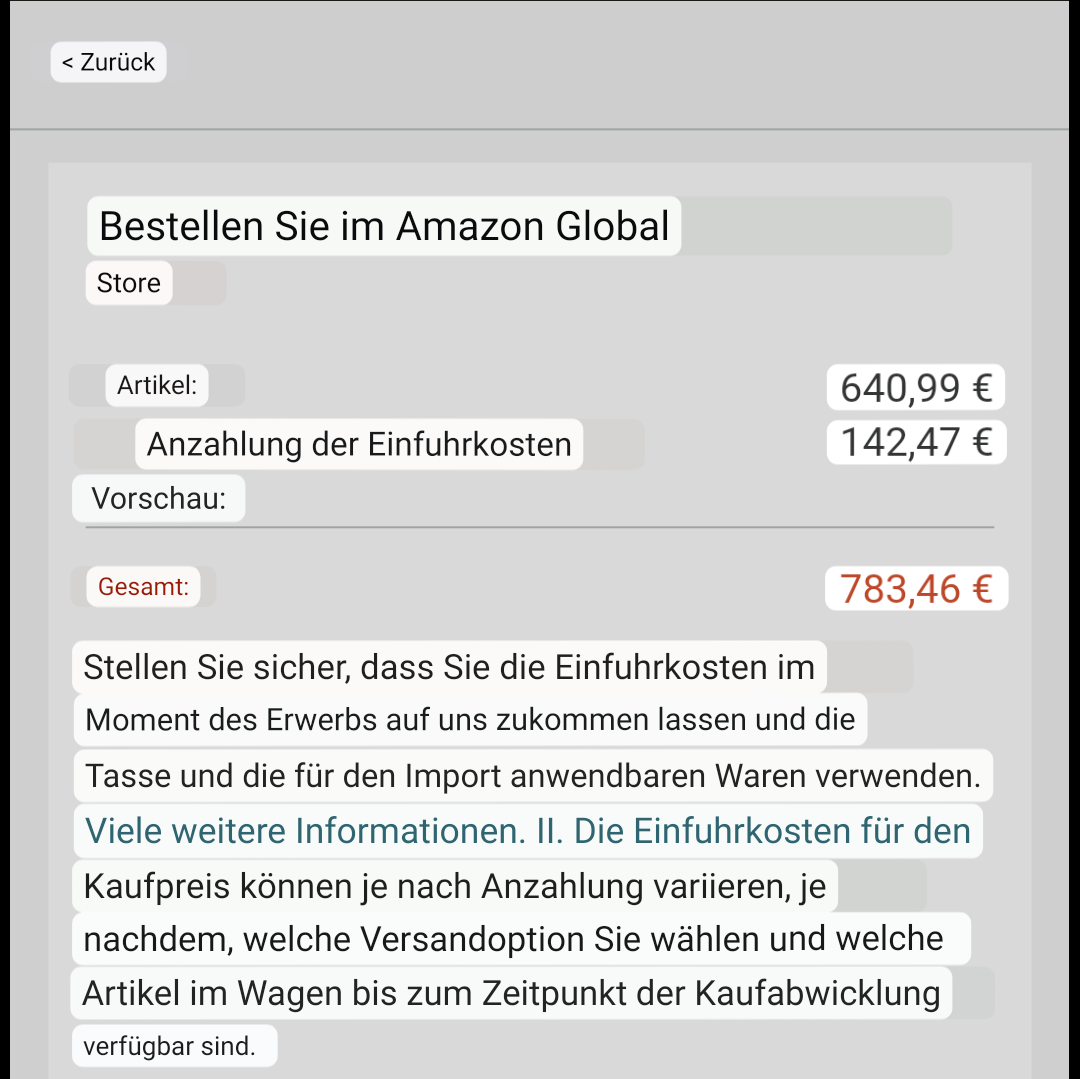The height and width of the screenshot is (1079, 1080).
Task: Click the 'Bestellen Sie im Amazon Global' heading
Action: [x=384, y=226]
